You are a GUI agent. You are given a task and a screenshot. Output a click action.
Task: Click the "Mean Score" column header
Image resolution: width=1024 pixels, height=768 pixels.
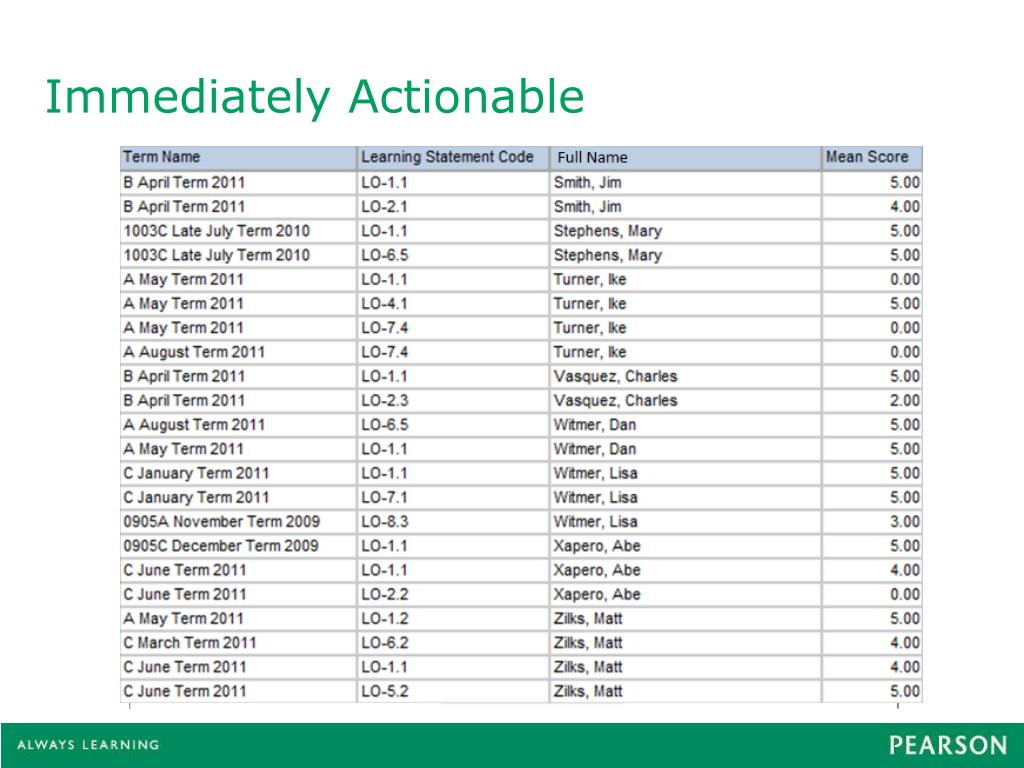coord(872,157)
